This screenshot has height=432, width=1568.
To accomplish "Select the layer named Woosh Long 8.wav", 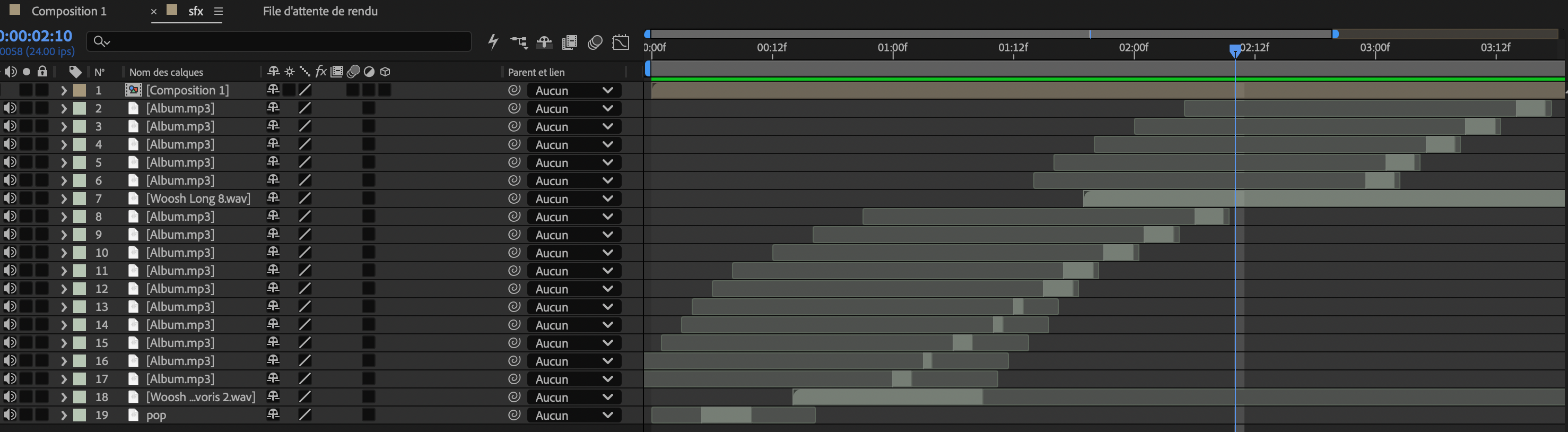I will coord(198,198).
